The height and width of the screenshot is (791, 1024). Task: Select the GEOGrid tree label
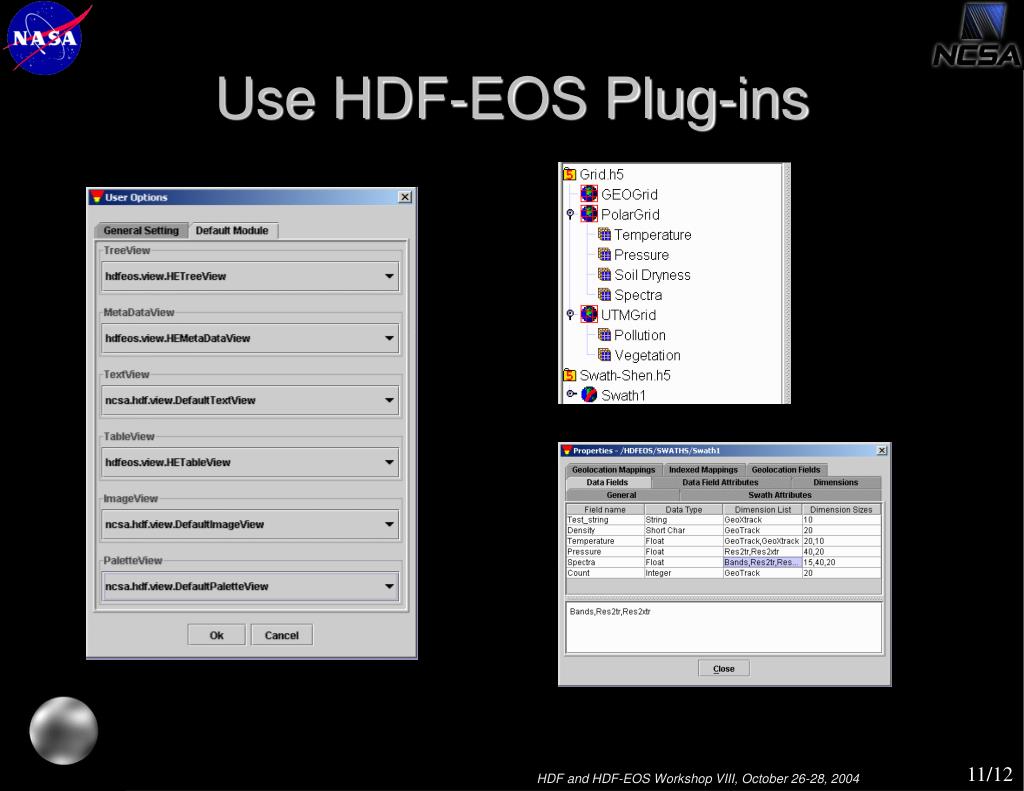pyautogui.click(x=630, y=195)
